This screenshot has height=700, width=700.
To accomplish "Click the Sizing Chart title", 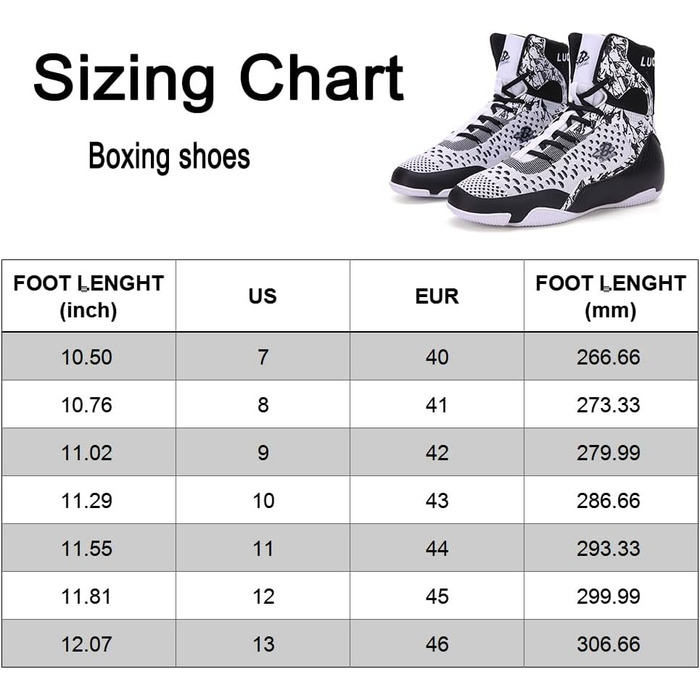I will click(218, 79).
